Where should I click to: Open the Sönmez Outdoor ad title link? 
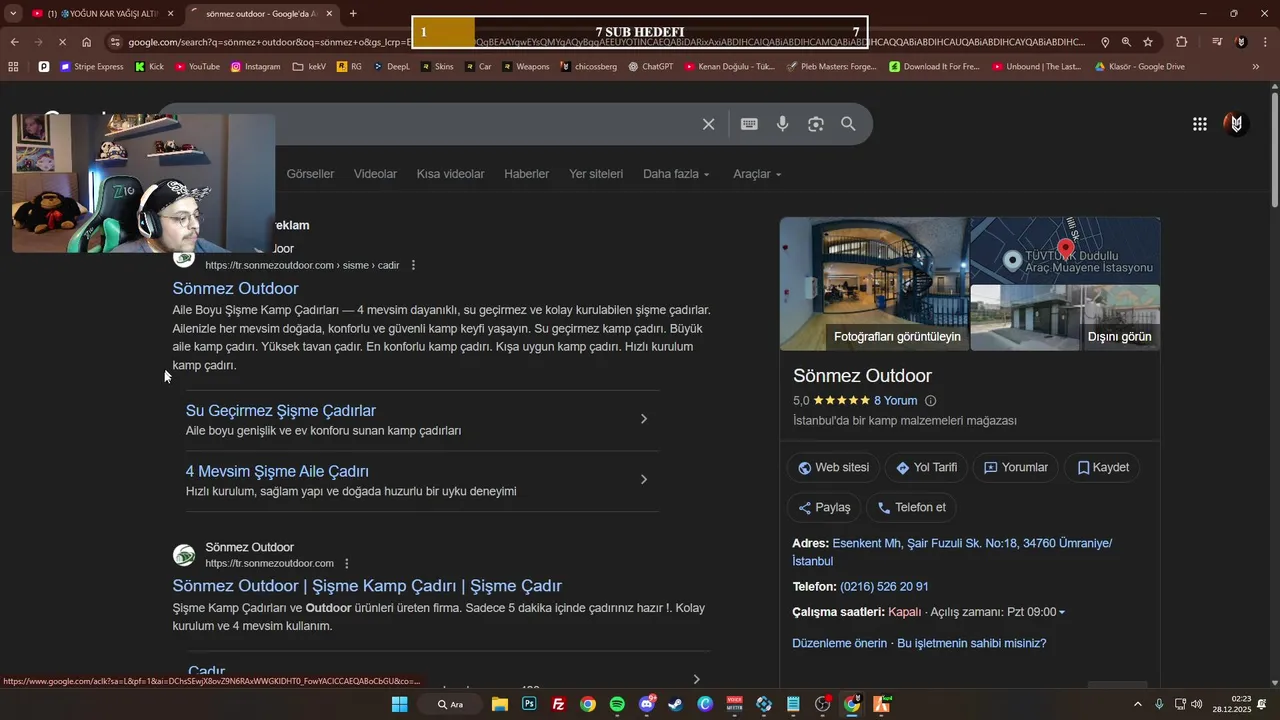point(235,288)
